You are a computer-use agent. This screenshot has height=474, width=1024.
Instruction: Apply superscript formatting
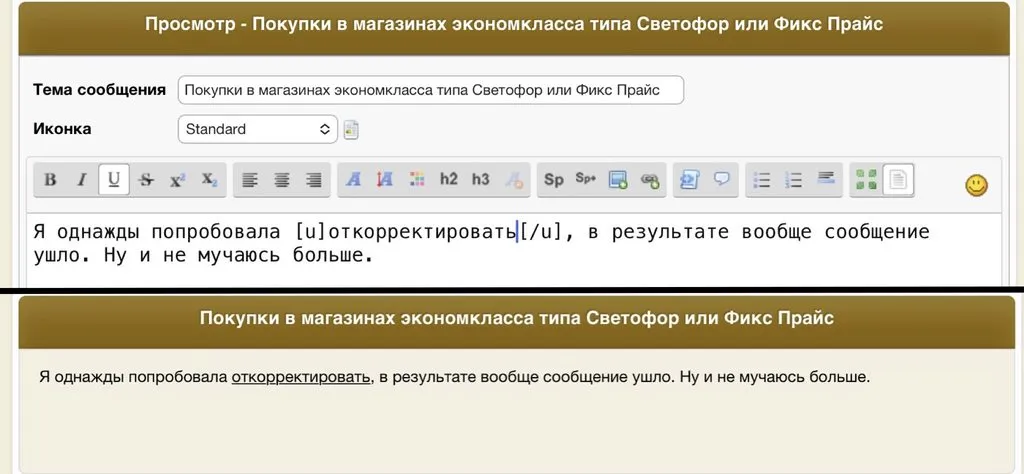click(x=178, y=180)
